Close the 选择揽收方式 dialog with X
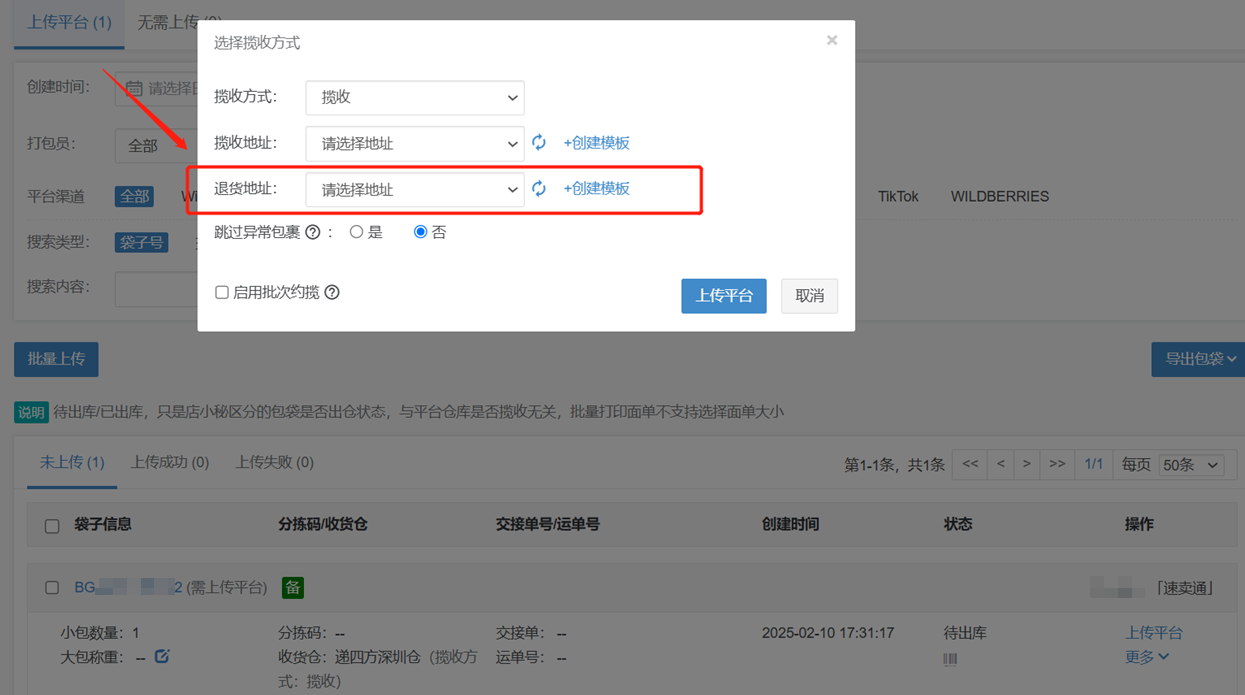The width and height of the screenshot is (1245, 695). click(x=831, y=41)
